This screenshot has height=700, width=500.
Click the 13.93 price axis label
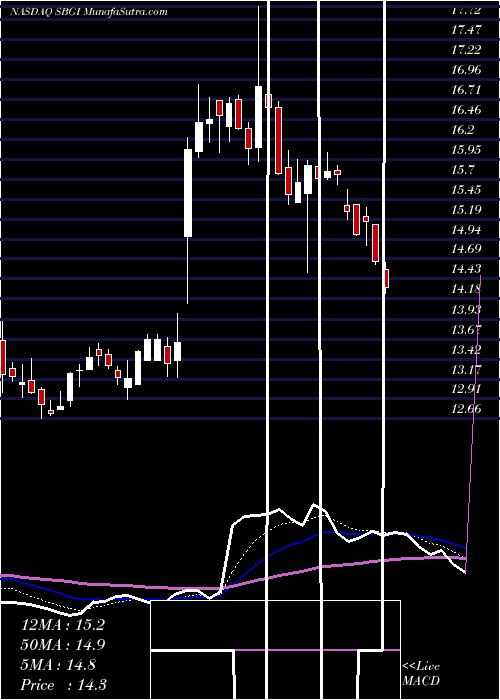coord(466,309)
